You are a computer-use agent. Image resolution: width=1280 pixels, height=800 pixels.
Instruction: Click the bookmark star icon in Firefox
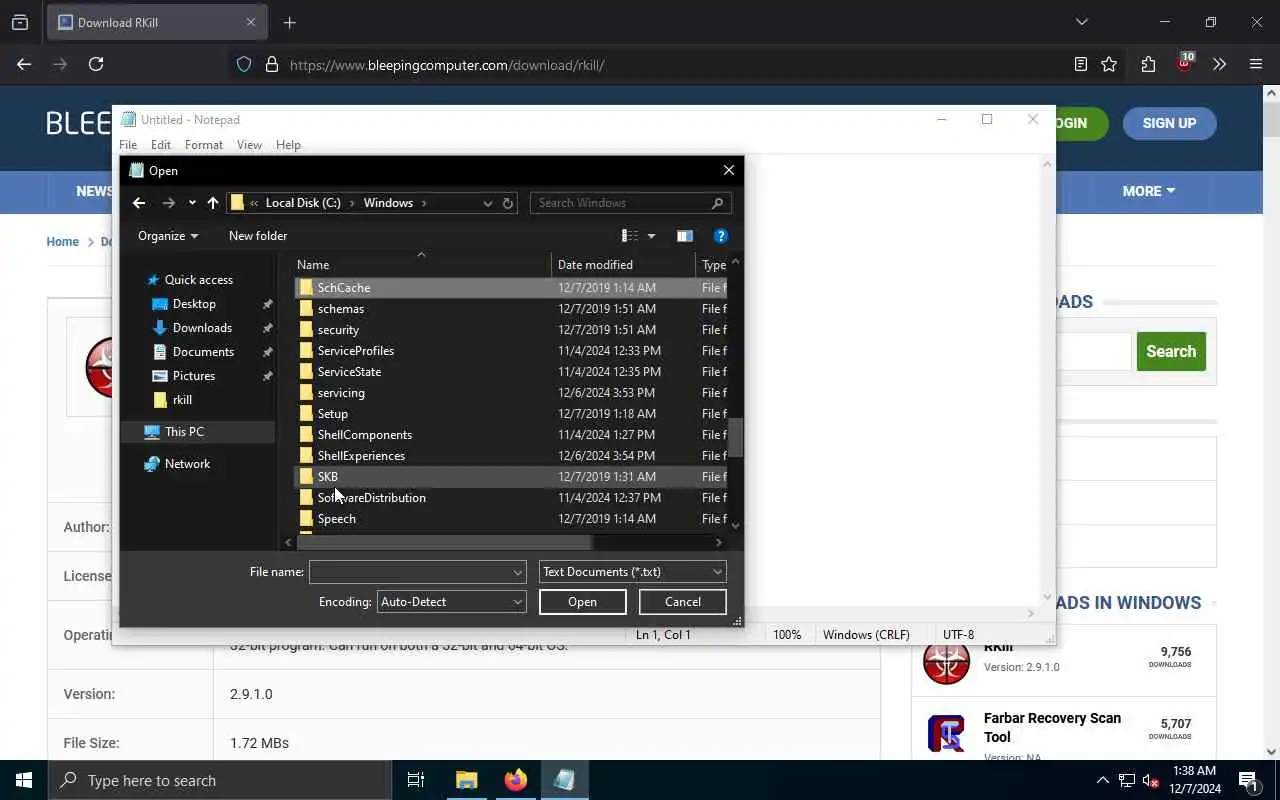1109,64
